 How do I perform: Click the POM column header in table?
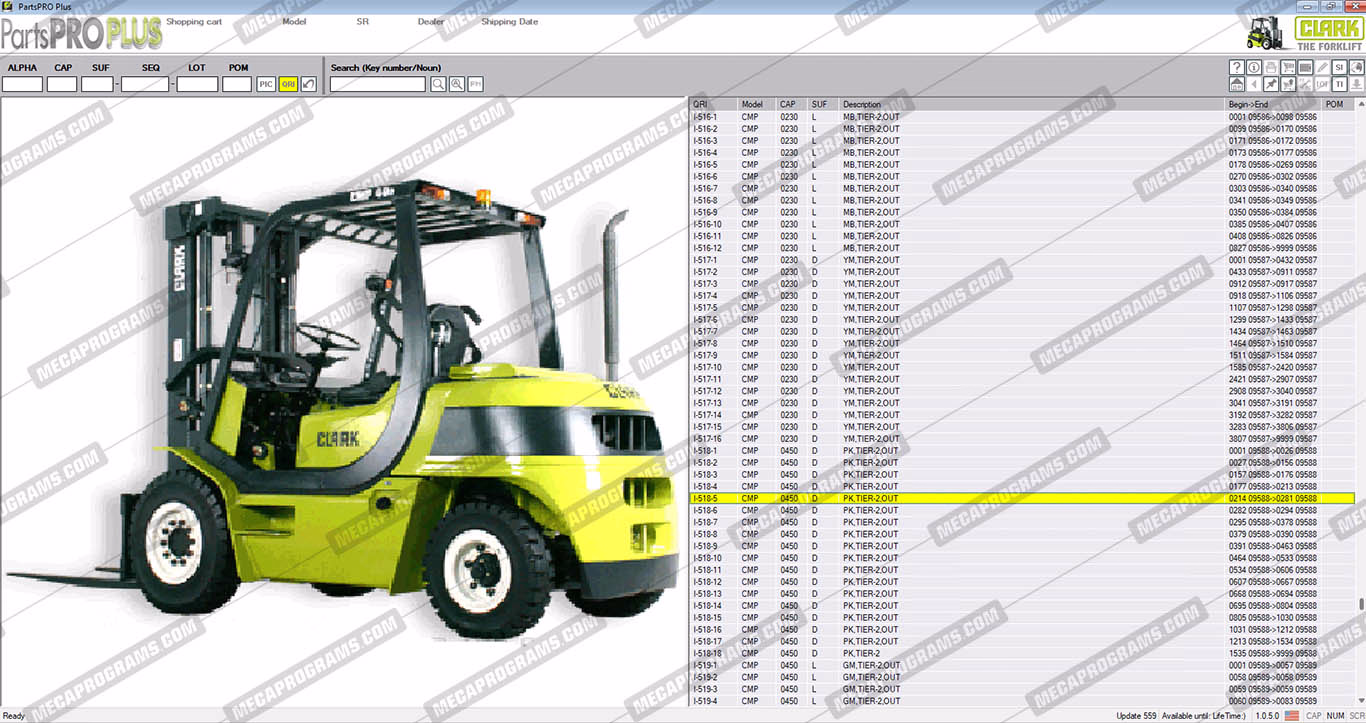click(x=1338, y=104)
